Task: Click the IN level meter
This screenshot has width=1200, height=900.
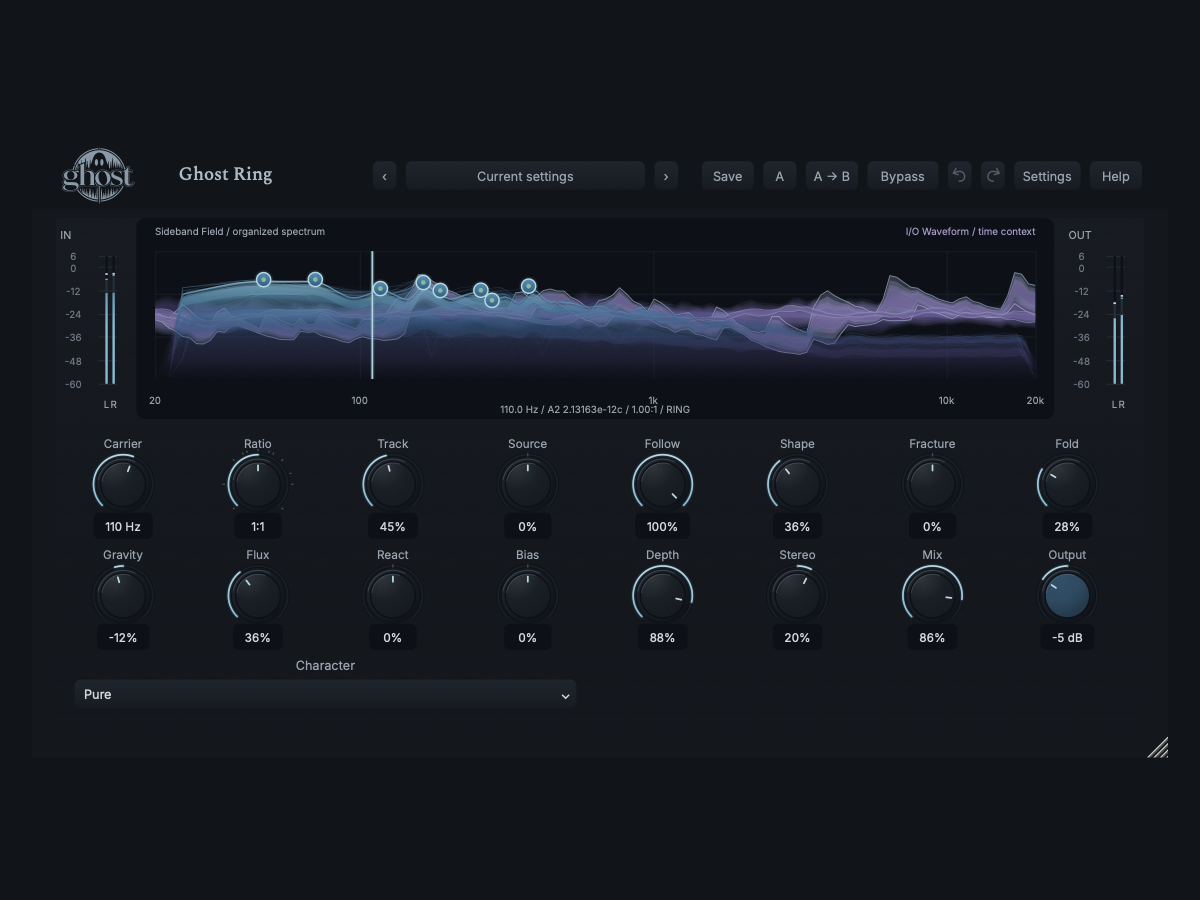Action: click(110, 320)
